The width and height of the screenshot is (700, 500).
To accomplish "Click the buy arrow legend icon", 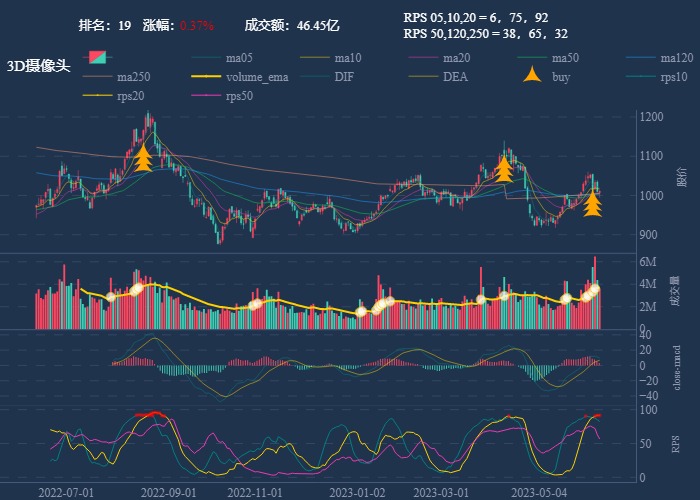I will point(530,76).
